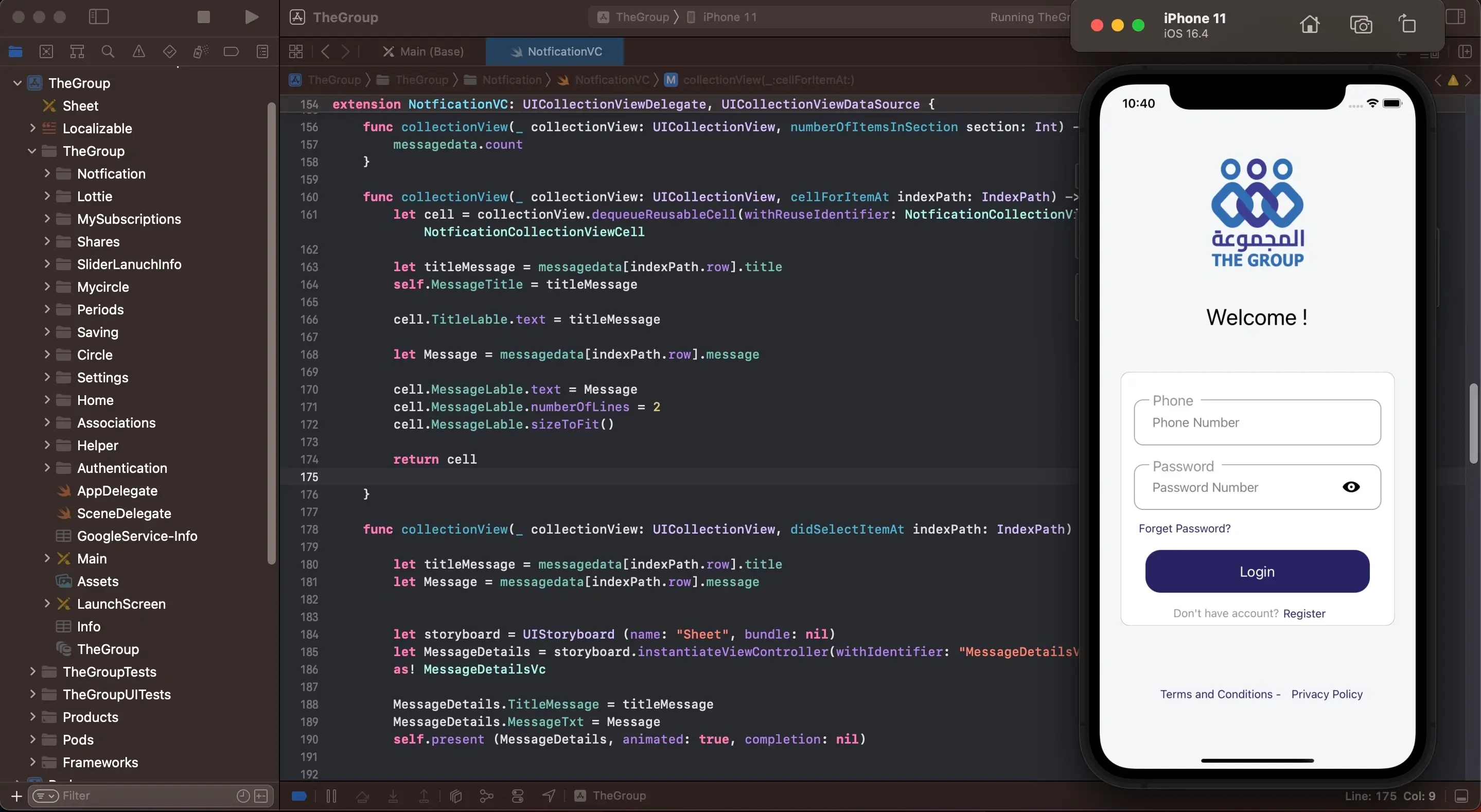Select the warning/issue navigator icon

[138, 53]
